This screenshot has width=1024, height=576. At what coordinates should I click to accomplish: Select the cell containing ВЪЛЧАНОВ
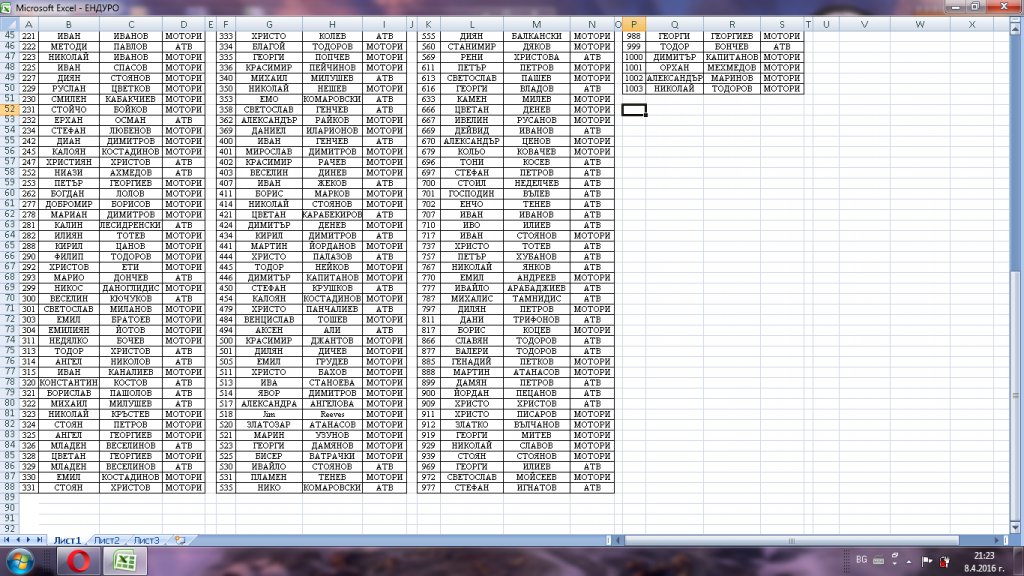point(537,424)
